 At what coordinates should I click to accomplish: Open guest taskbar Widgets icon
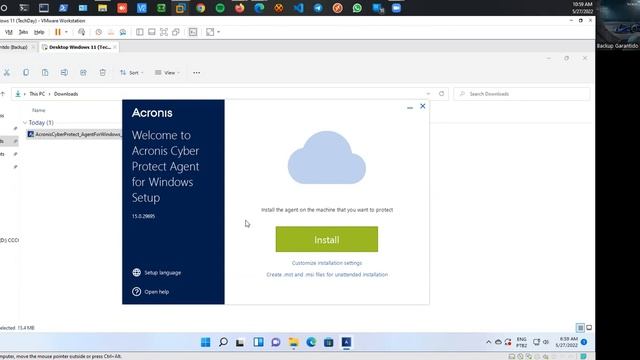pos(258,342)
